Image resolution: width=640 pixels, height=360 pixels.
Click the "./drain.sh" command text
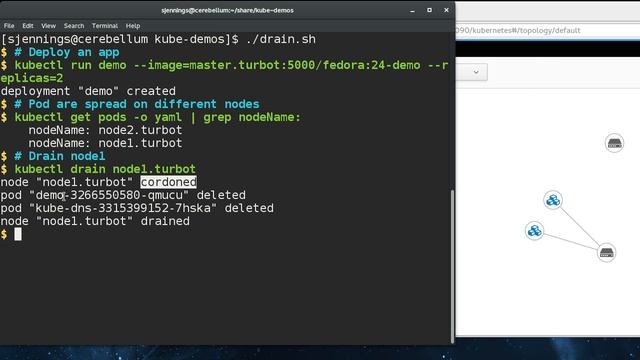[281, 39]
